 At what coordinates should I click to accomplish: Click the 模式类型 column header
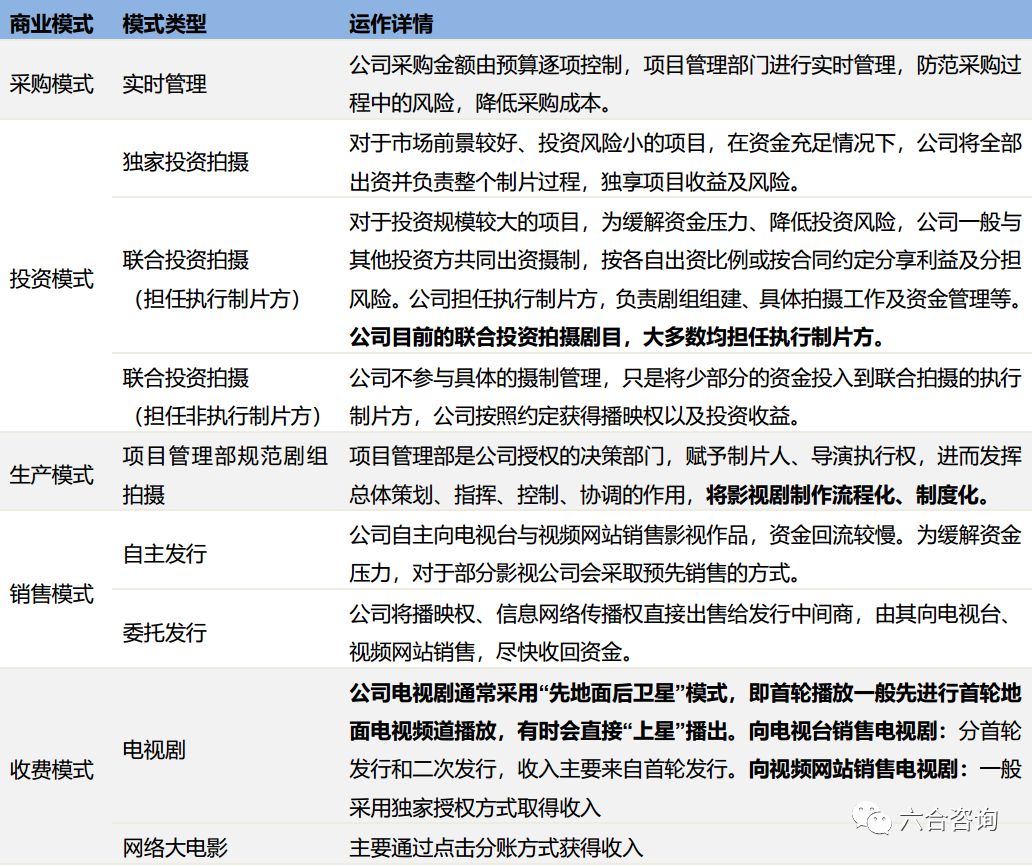point(165,24)
